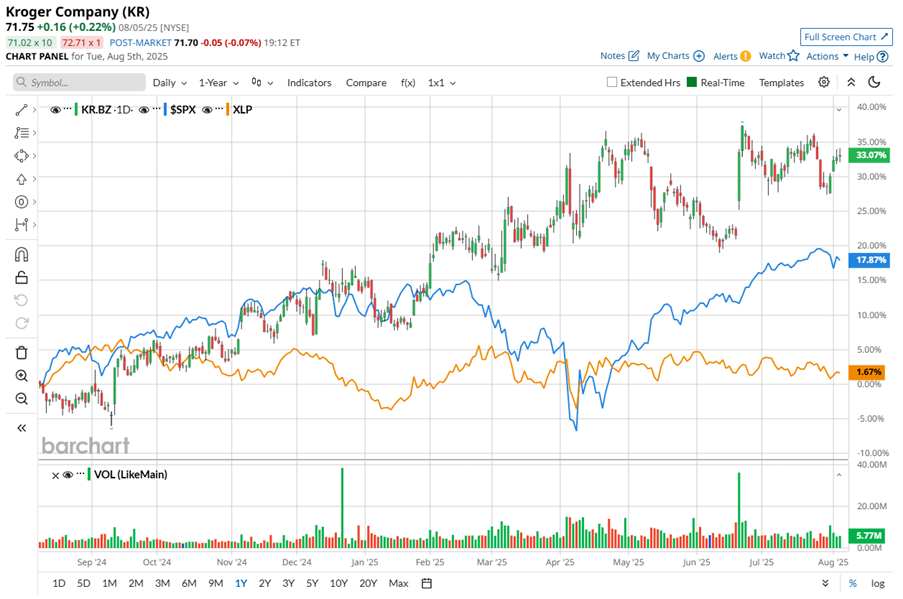Click the redo arrow icon

pos(21,323)
